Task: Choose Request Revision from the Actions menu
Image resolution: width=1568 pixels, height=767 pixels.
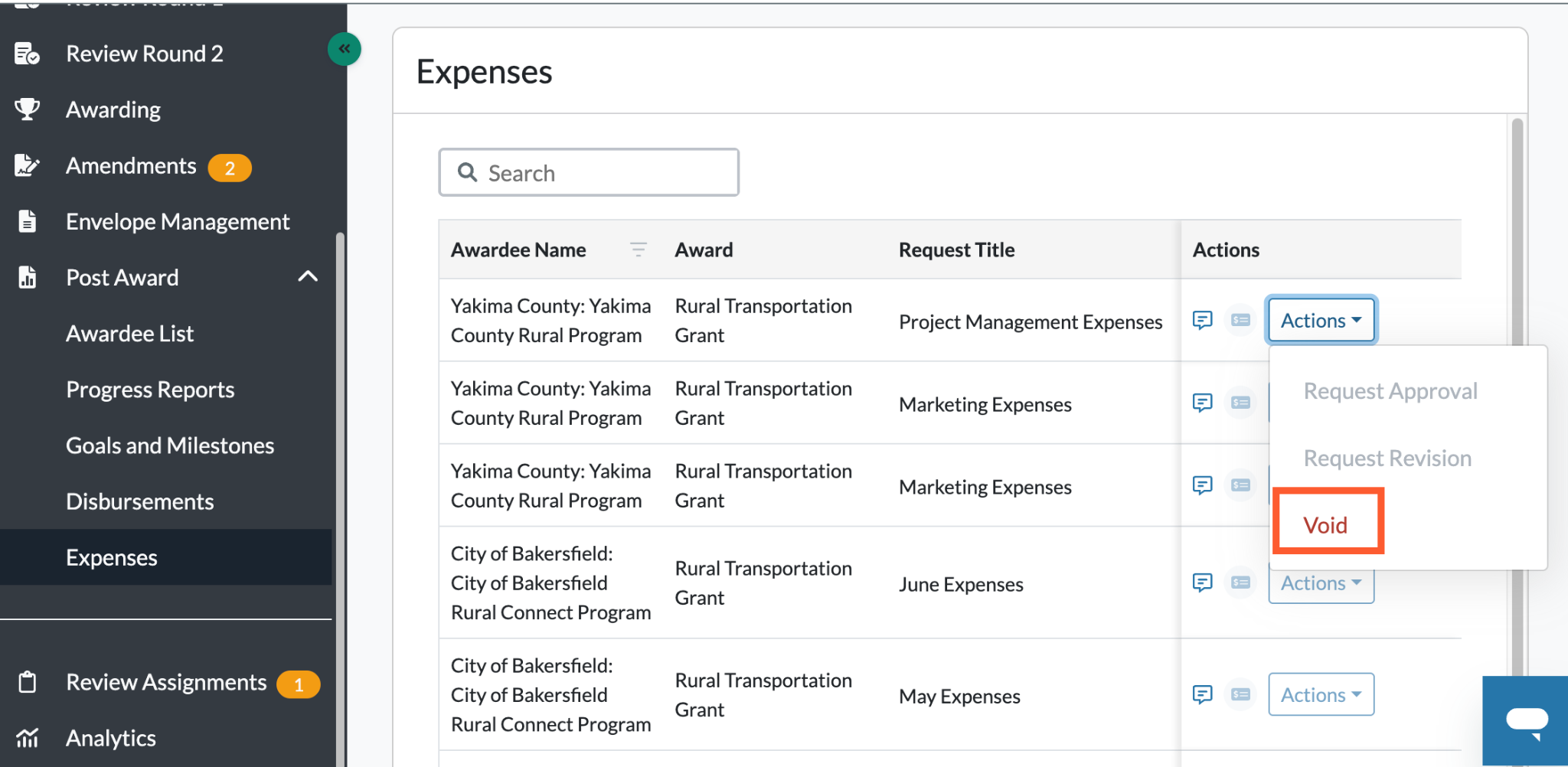Action: click(x=1387, y=459)
